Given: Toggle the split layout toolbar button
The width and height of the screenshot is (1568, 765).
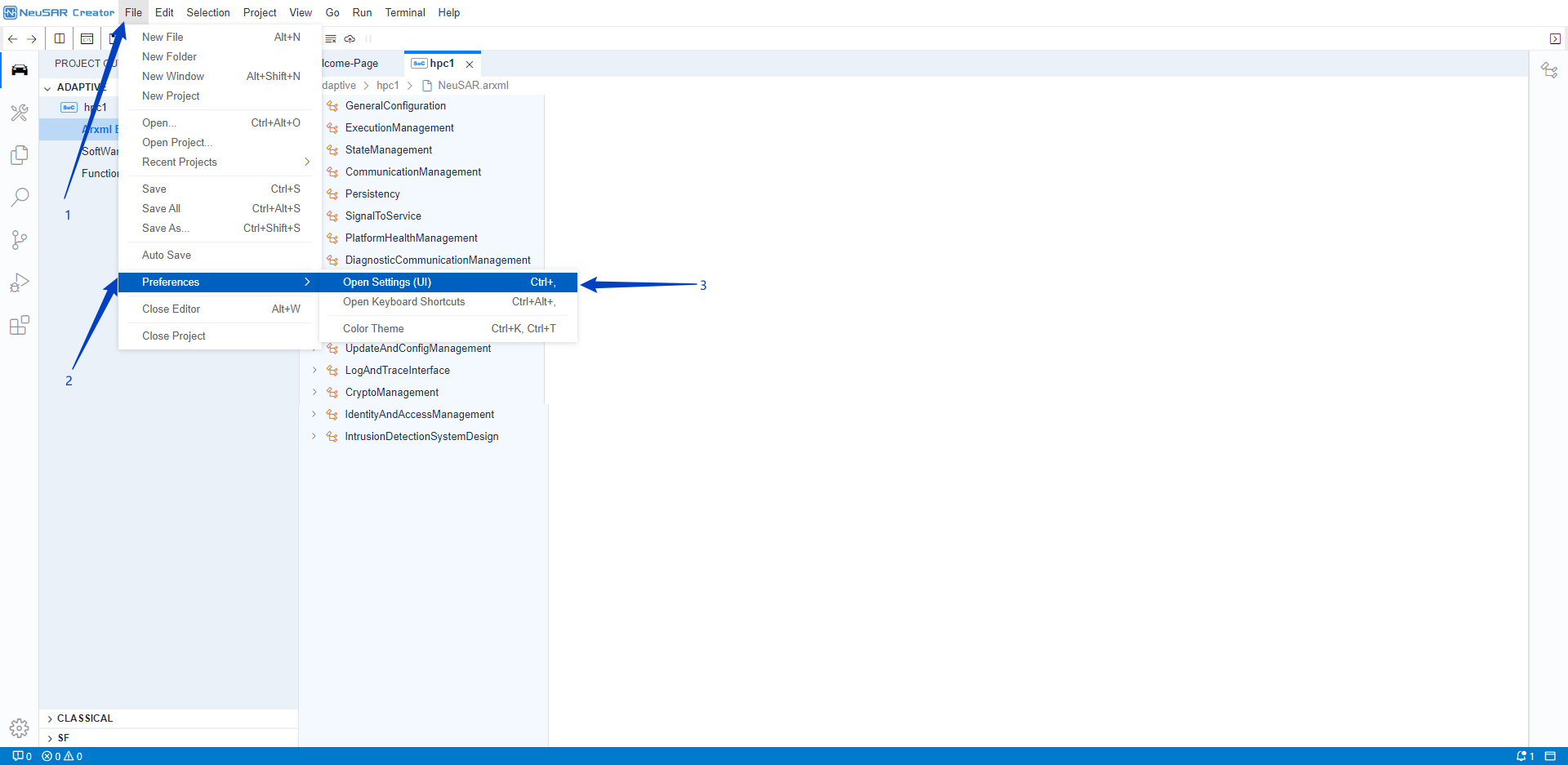Looking at the screenshot, I should pyautogui.click(x=60, y=38).
